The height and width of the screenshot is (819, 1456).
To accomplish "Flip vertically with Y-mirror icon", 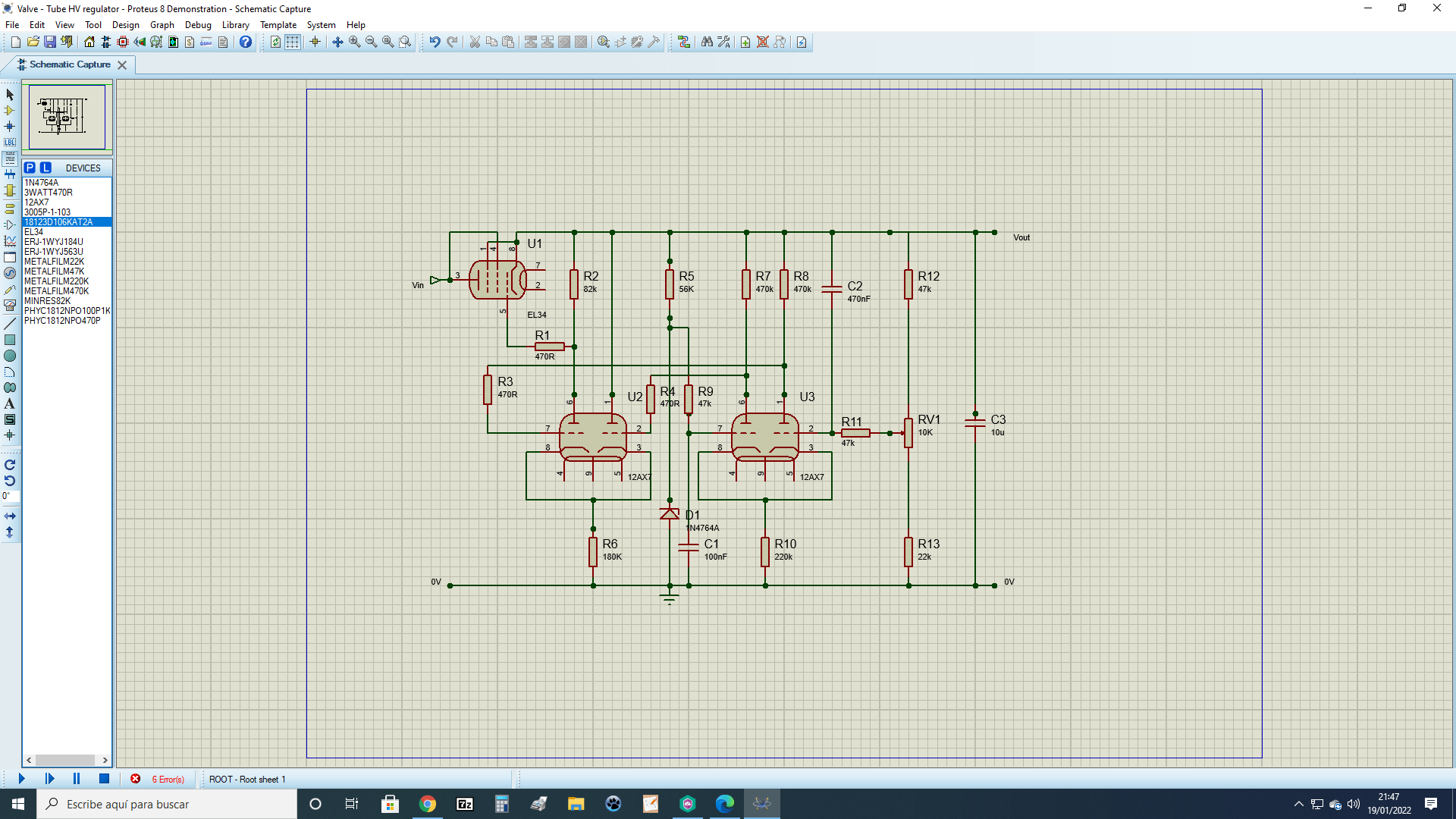I will (x=10, y=532).
